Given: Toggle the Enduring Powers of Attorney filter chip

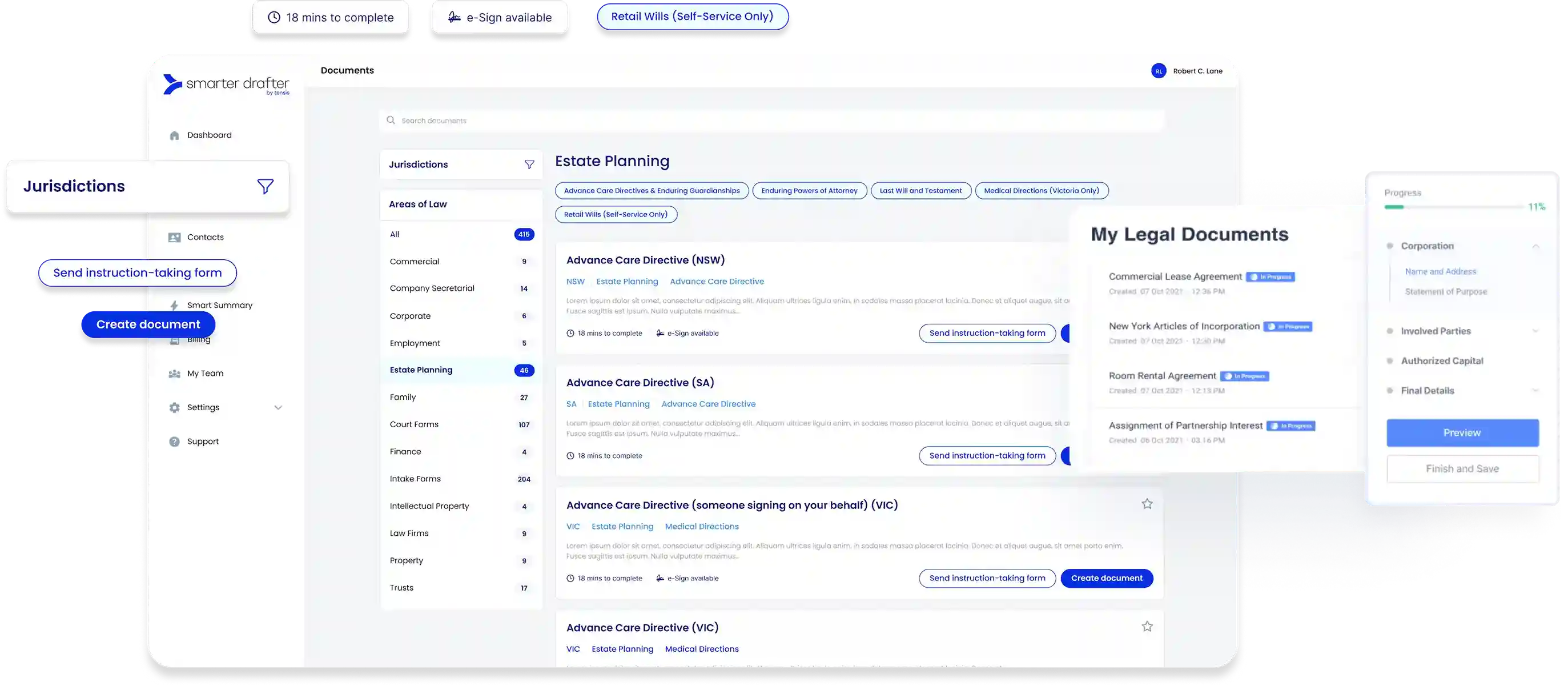Looking at the screenshot, I should (x=809, y=191).
